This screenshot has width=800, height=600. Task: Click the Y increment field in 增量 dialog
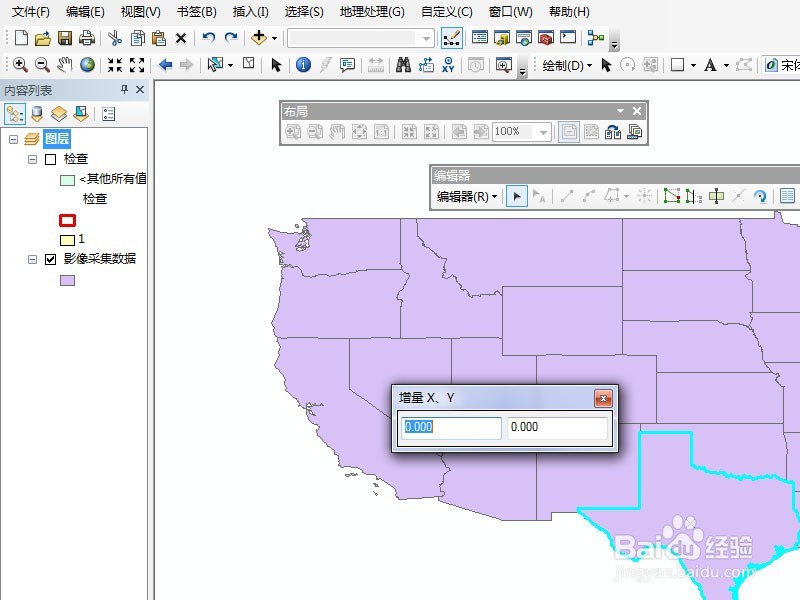557,428
